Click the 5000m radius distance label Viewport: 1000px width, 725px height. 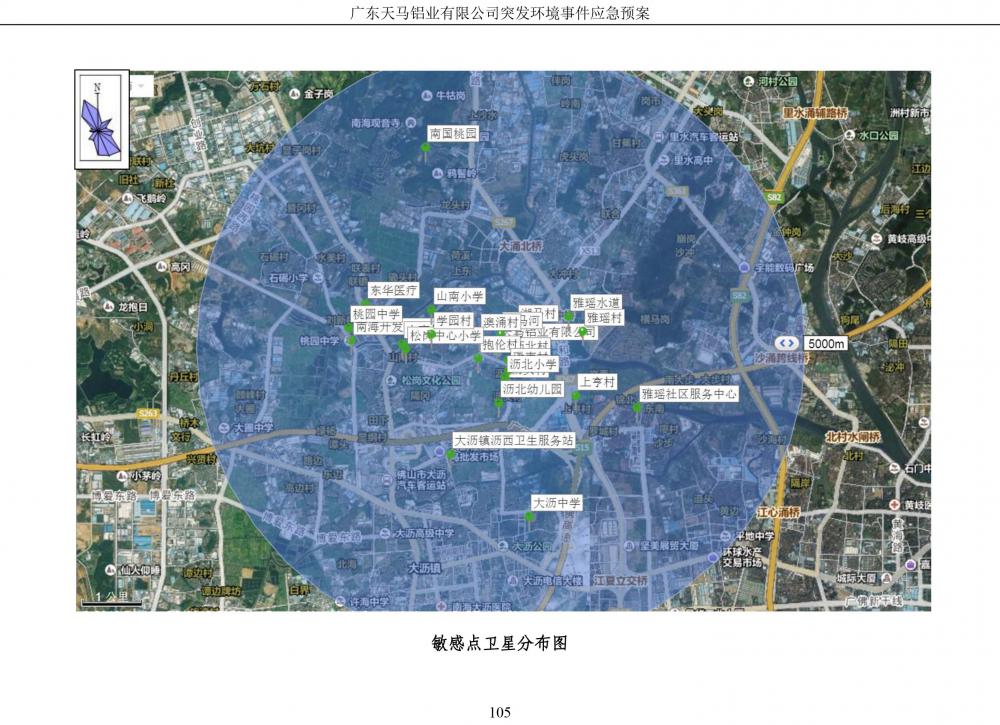point(825,344)
